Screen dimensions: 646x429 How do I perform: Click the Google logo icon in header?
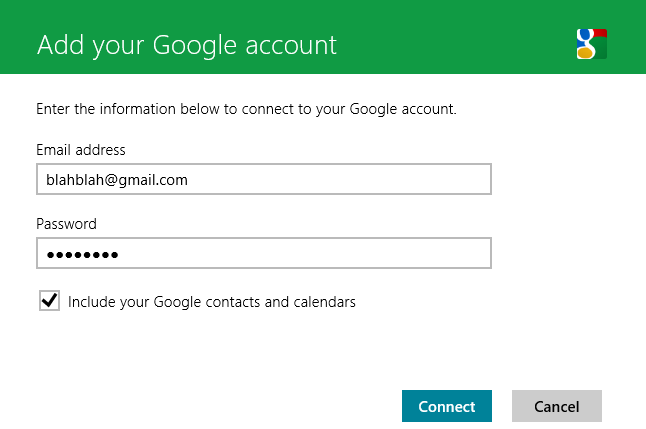(592, 44)
